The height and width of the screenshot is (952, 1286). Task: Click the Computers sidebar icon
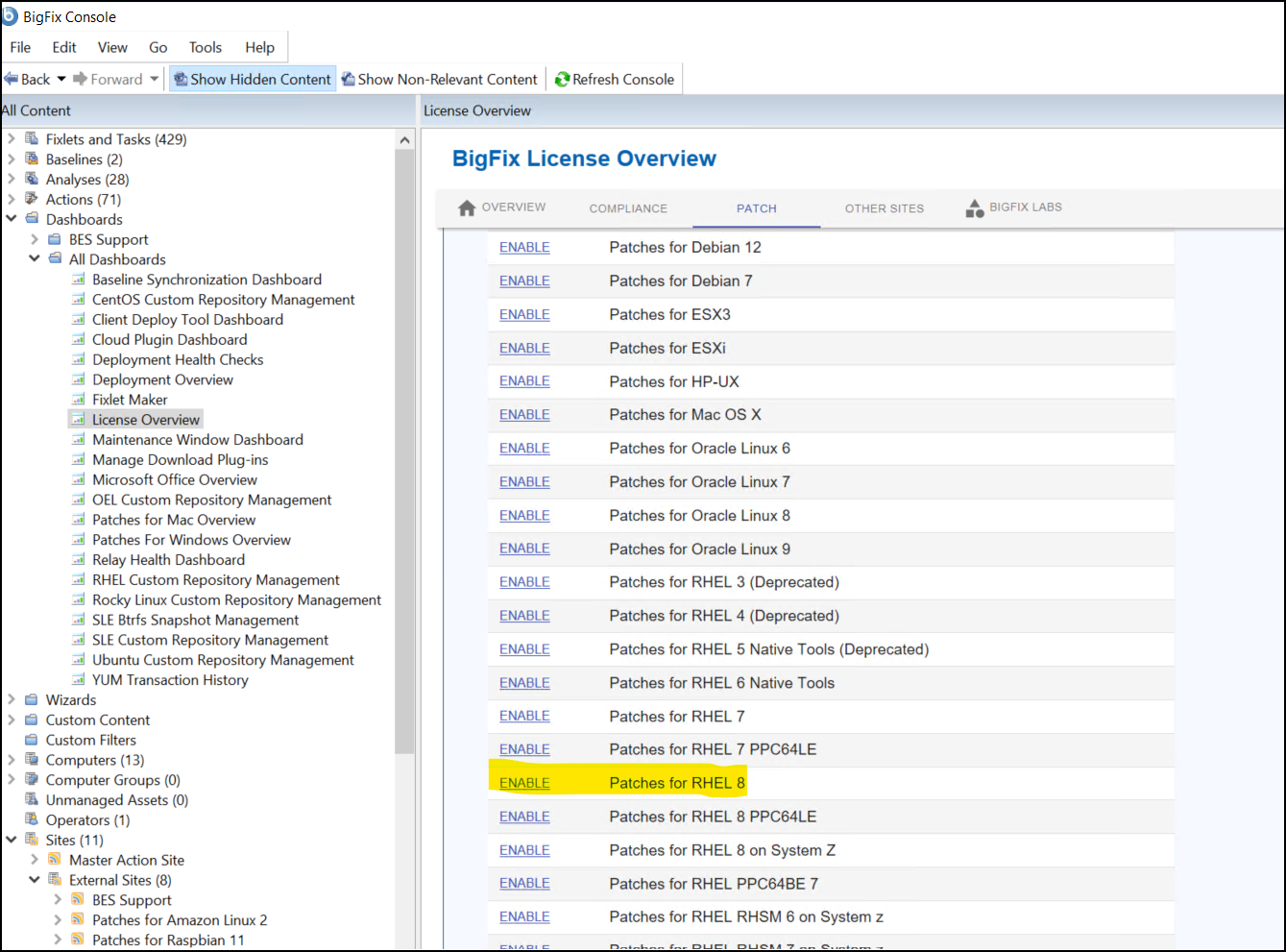click(33, 759)
